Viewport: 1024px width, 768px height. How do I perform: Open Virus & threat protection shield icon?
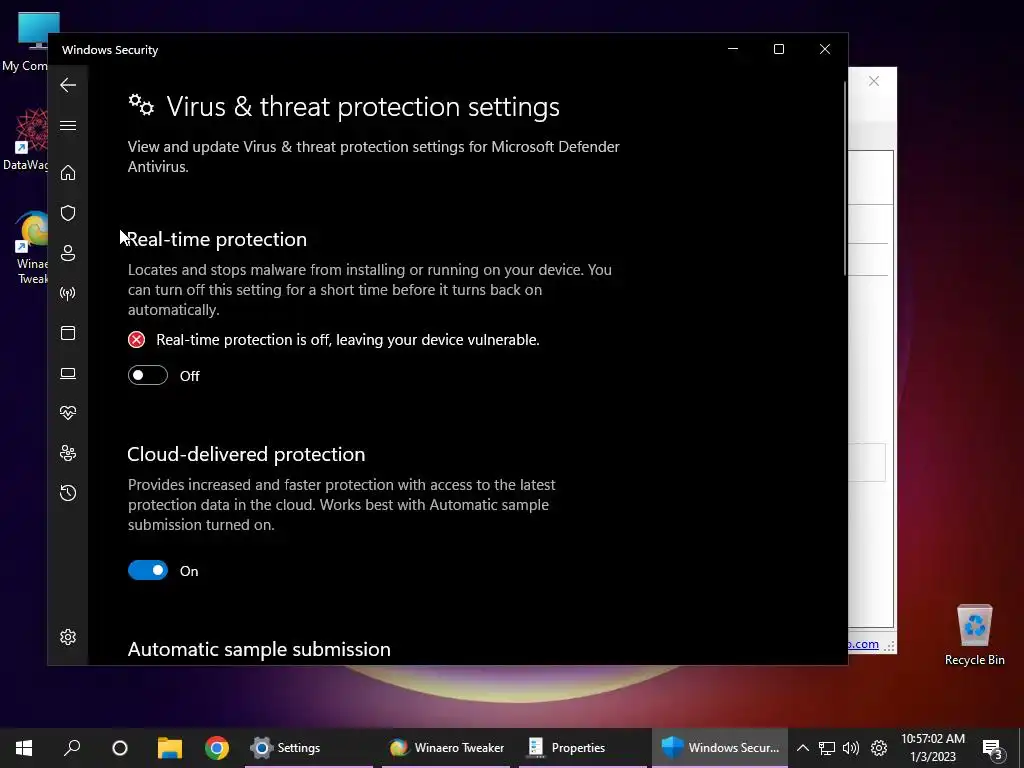[68, 213]
